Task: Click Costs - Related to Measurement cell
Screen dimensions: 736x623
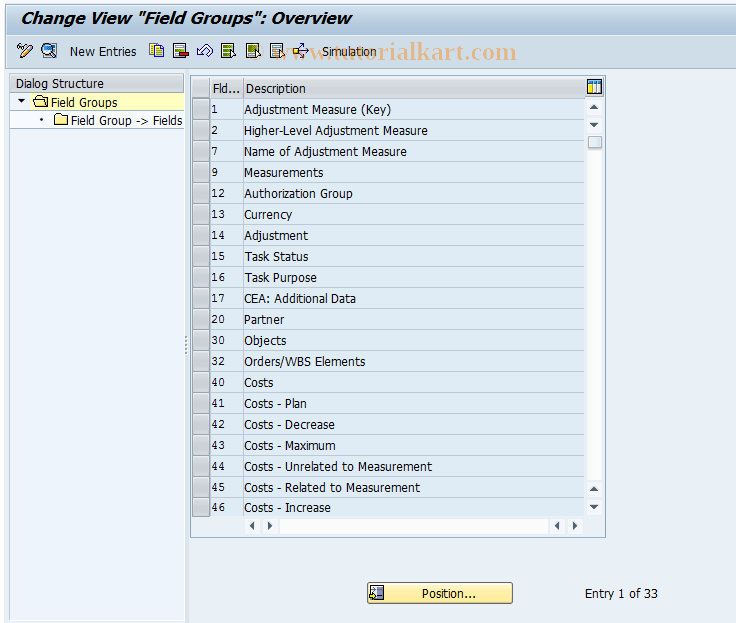Action: click(414, 487)
